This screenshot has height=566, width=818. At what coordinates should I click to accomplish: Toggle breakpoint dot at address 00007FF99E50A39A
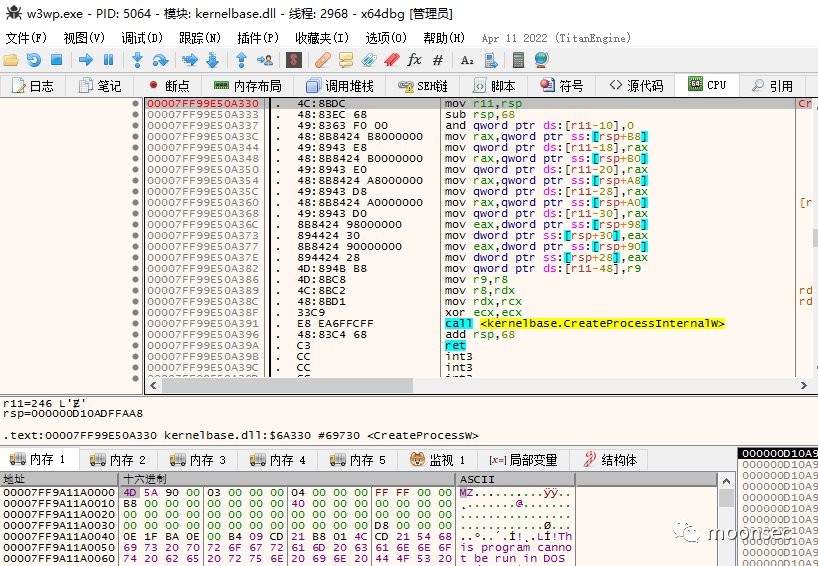(136, 345)
